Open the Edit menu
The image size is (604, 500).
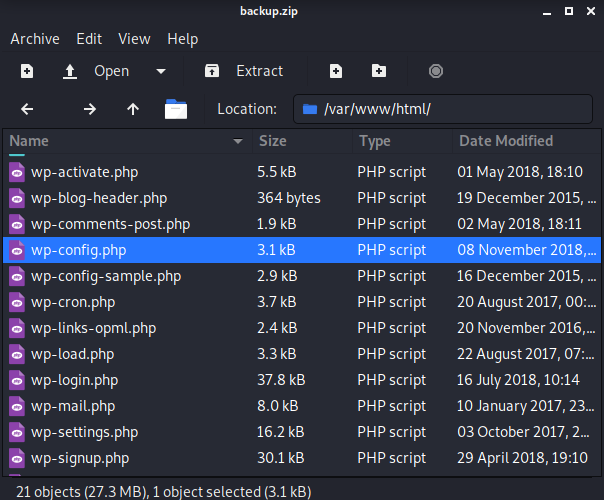89,39
